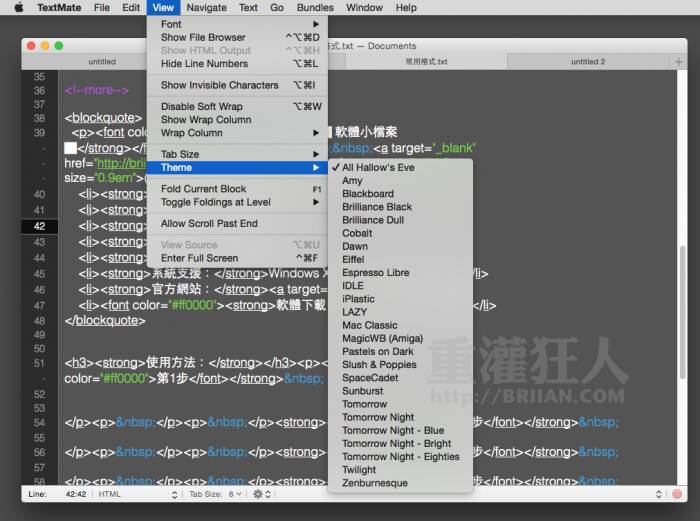The height and width of the screenshot is (521, 700).
Task: Select the LAZY theme
Action: [400, 312]
